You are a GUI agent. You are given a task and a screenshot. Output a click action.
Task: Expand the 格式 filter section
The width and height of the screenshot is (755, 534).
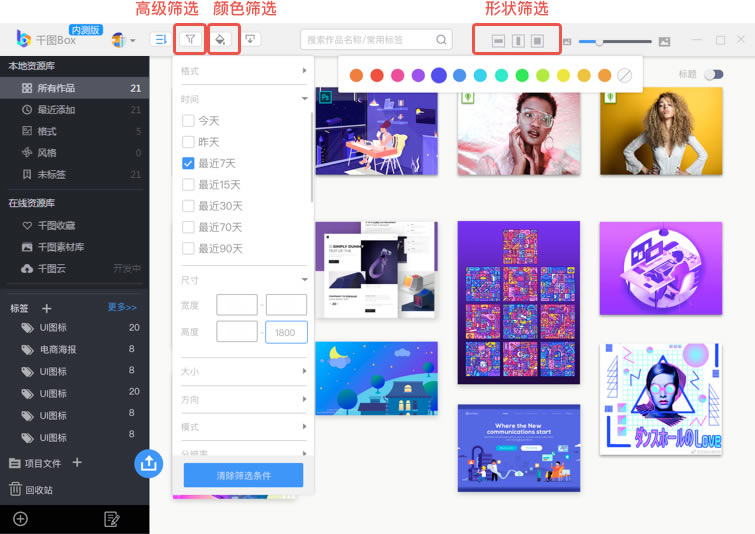[243, 71]
